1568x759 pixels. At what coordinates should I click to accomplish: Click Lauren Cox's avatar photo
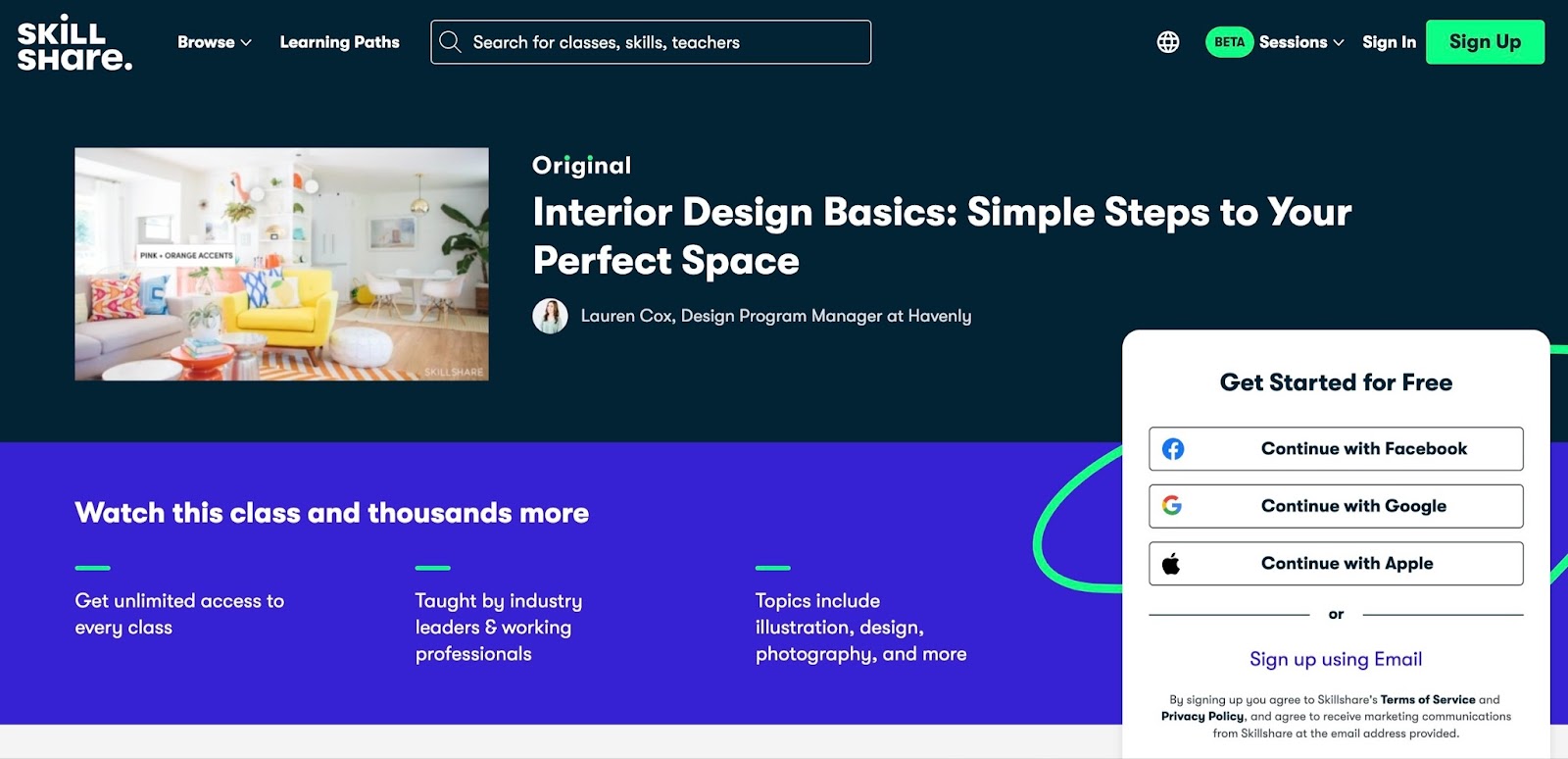click(x=550, y=316)
